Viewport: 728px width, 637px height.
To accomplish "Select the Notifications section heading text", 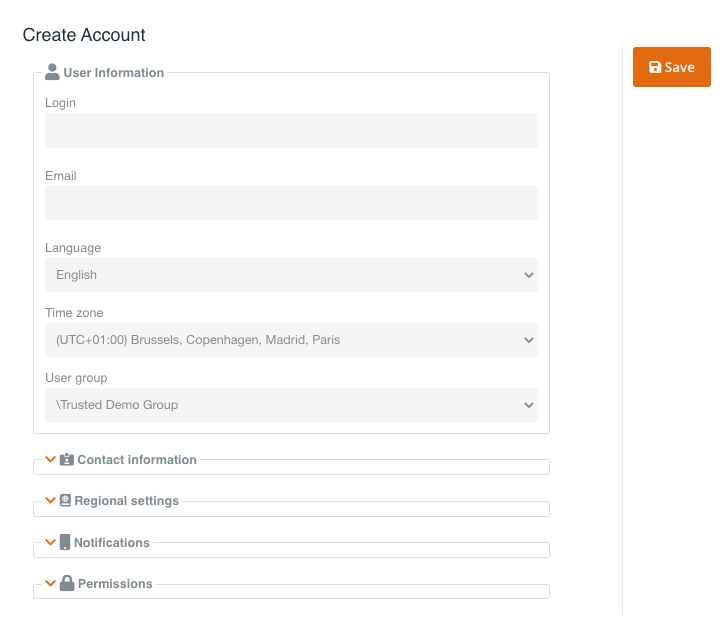I will 112,542.
